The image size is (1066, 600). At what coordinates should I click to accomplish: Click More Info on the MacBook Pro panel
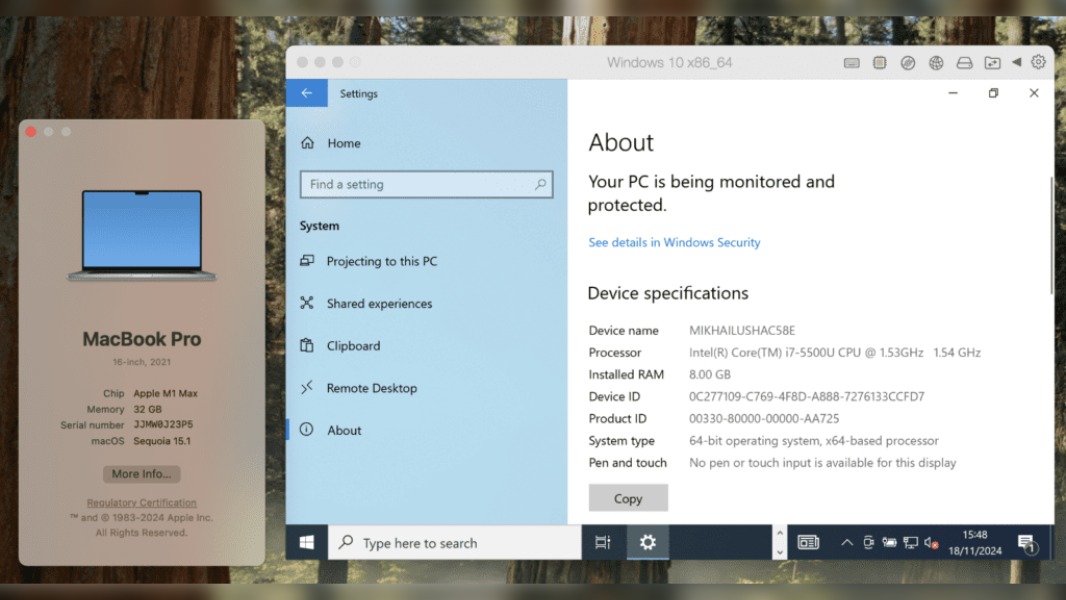(x=140, y=474)
